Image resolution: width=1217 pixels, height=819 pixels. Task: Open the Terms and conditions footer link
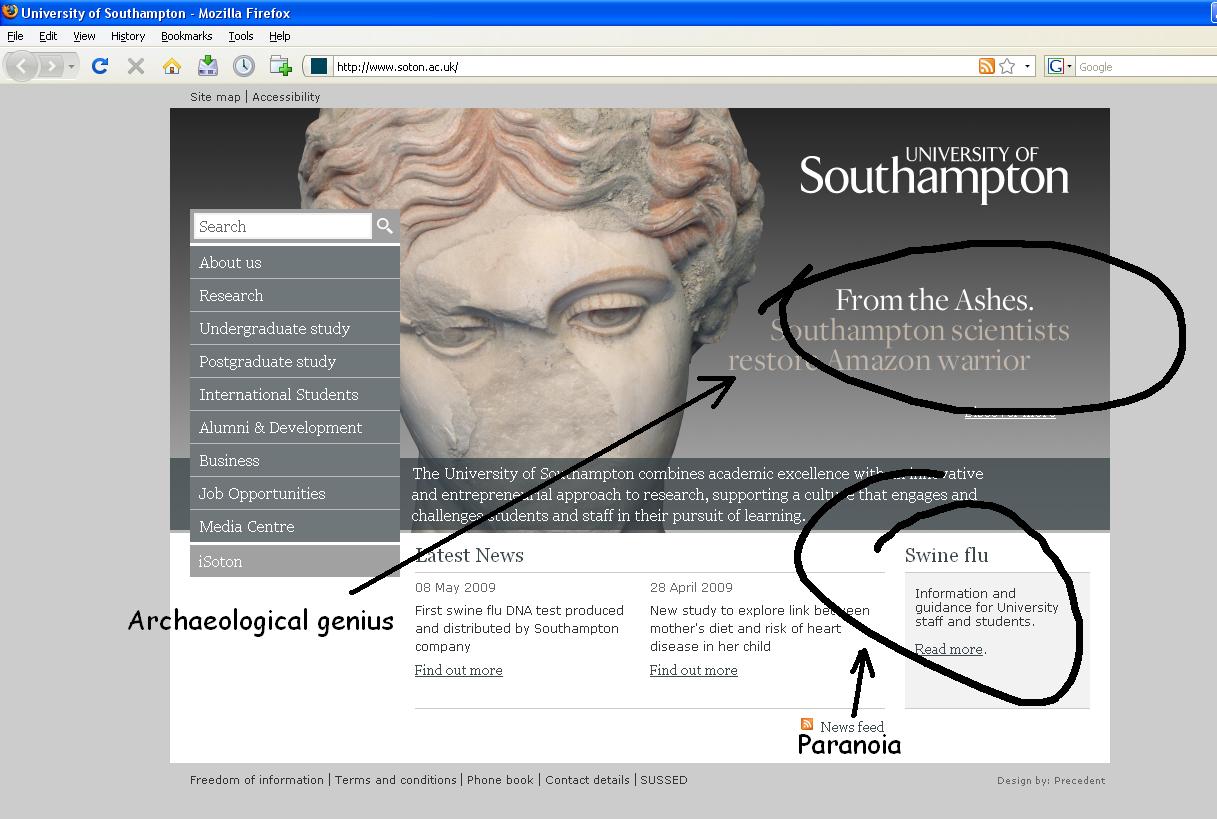[x=396, y=780]
